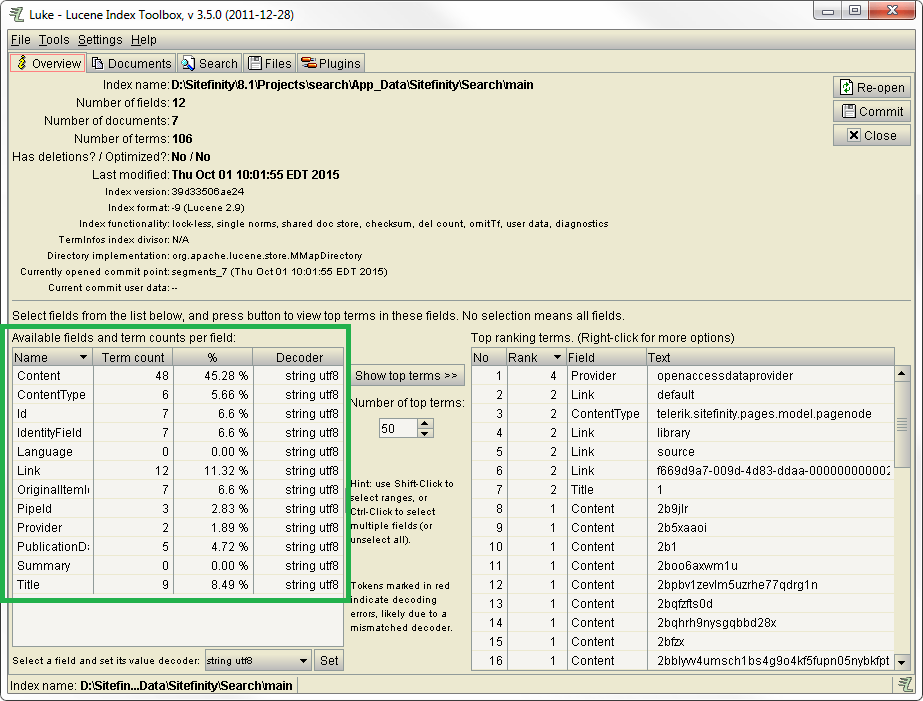Click the number of top terms field
Image resolution: width=923 pixels, height=701 pixels.
[x=398, y=428]
